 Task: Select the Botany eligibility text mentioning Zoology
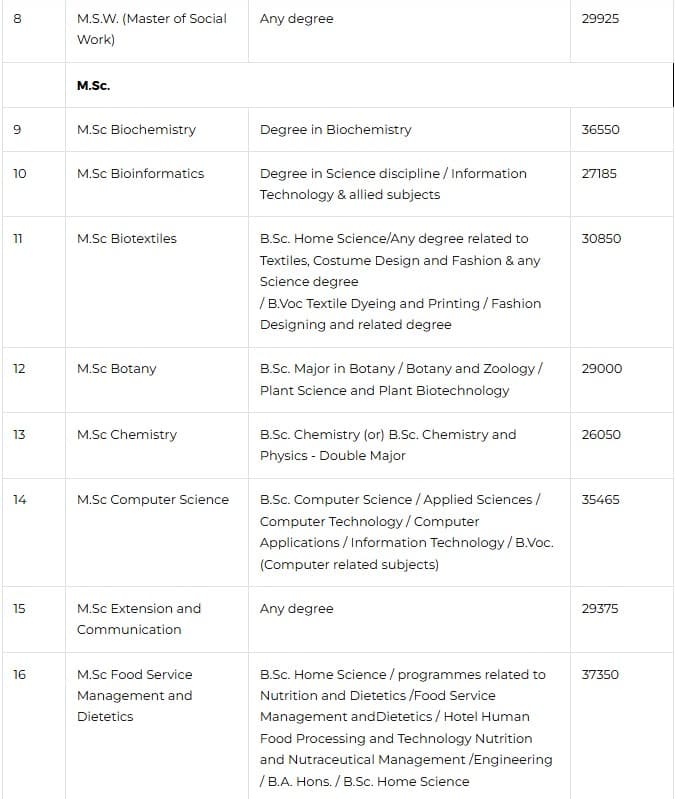pos(400,379)
